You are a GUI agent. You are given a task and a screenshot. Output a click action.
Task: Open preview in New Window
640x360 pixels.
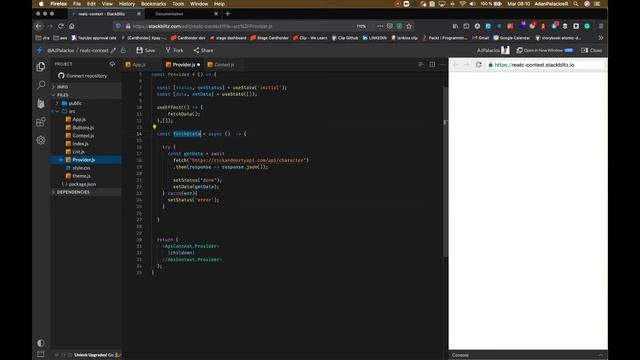pos(544,50)
